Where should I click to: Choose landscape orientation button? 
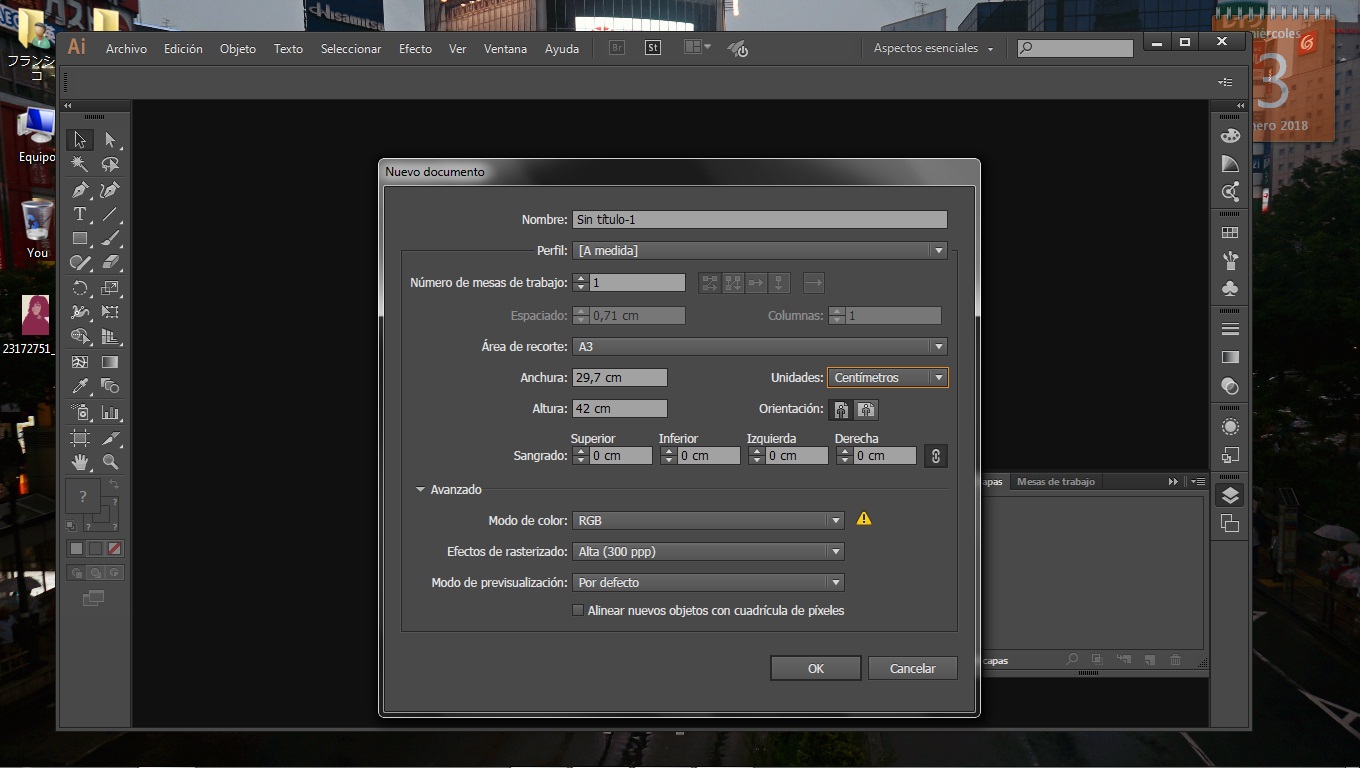coord(866,409)
